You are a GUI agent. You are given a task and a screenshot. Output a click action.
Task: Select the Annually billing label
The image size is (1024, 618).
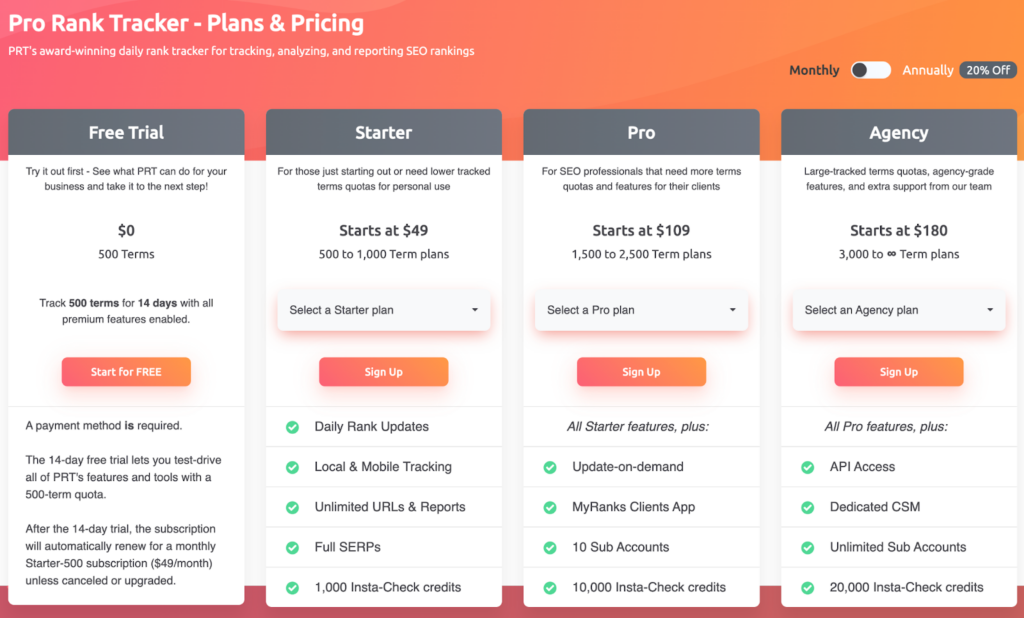[927, 70]
